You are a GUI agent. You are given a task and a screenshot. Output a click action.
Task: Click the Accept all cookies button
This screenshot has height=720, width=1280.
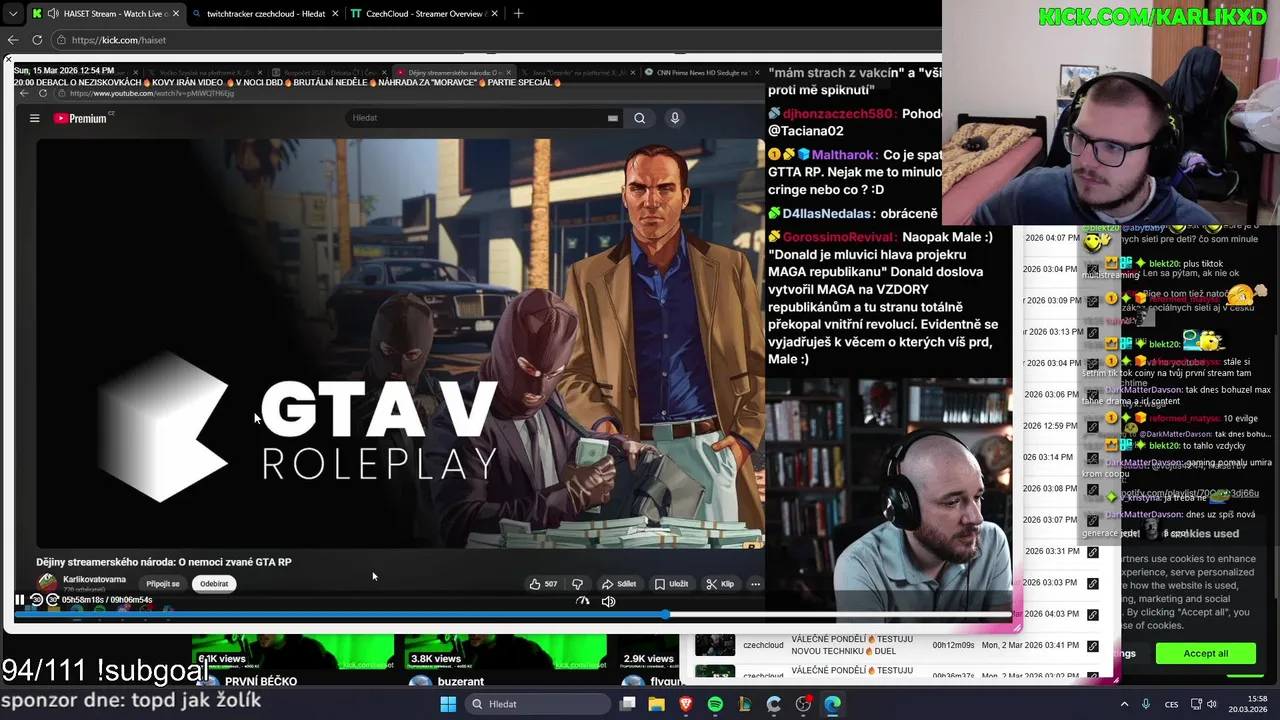point(1205,653)
